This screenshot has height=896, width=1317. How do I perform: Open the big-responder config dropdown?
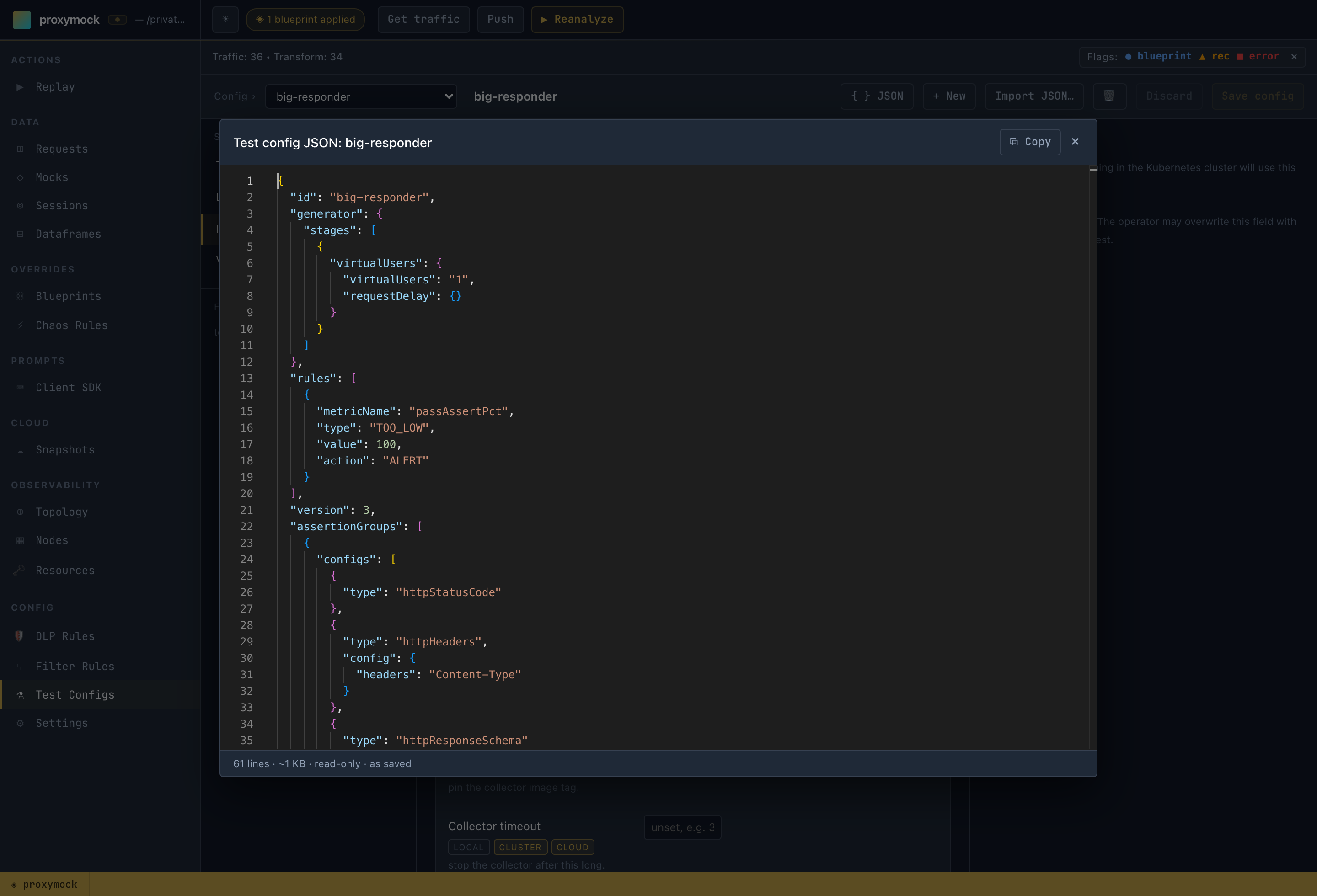[361, 96]
